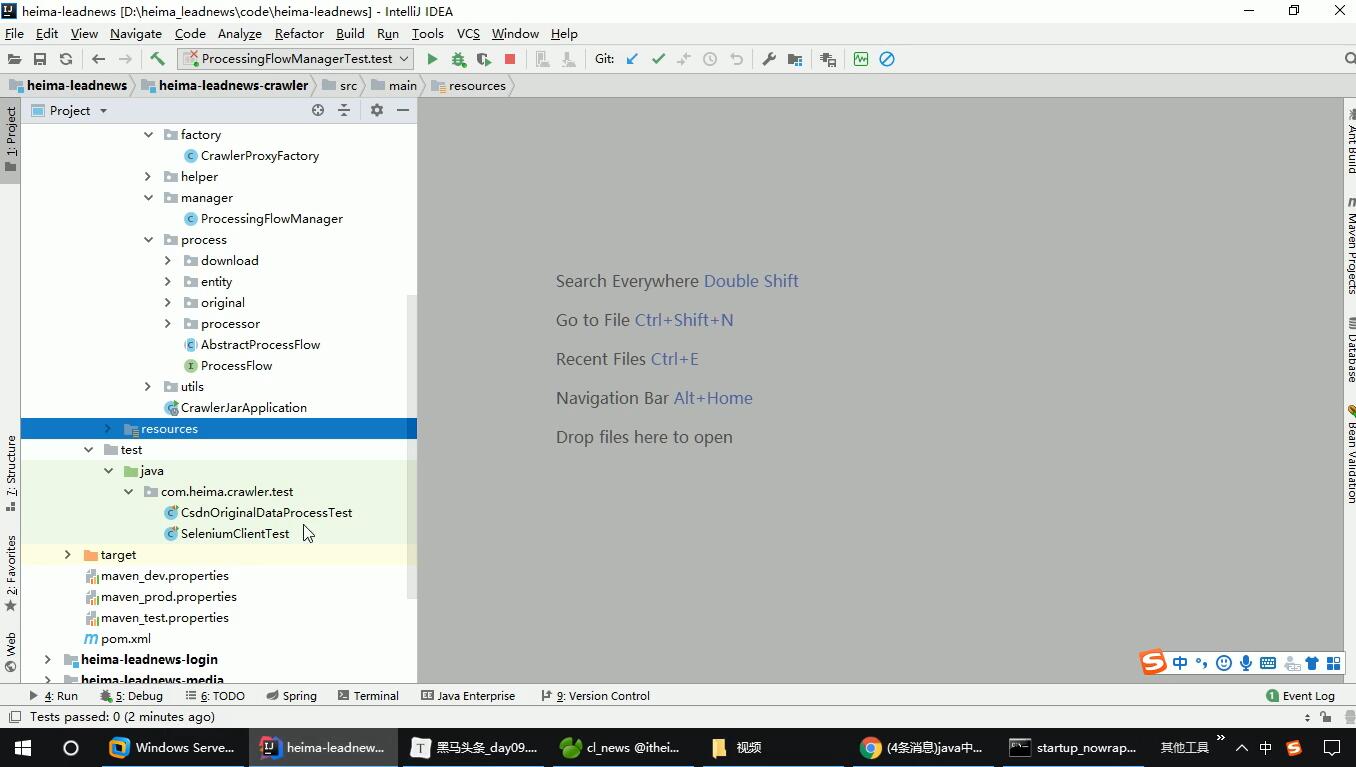Expand the helper folder
The height and width of the screenshot is (767, 1356).
[x=148, y=177]
